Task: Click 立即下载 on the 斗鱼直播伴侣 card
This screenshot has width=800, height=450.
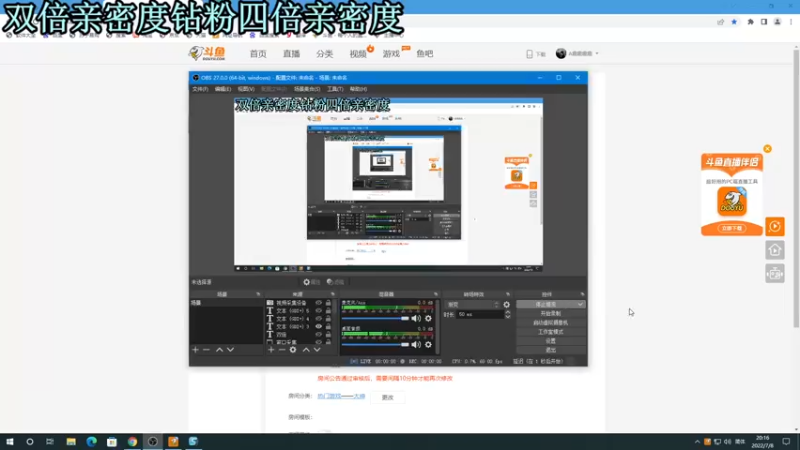Action: pyautogui.click(x=732, y=229)
